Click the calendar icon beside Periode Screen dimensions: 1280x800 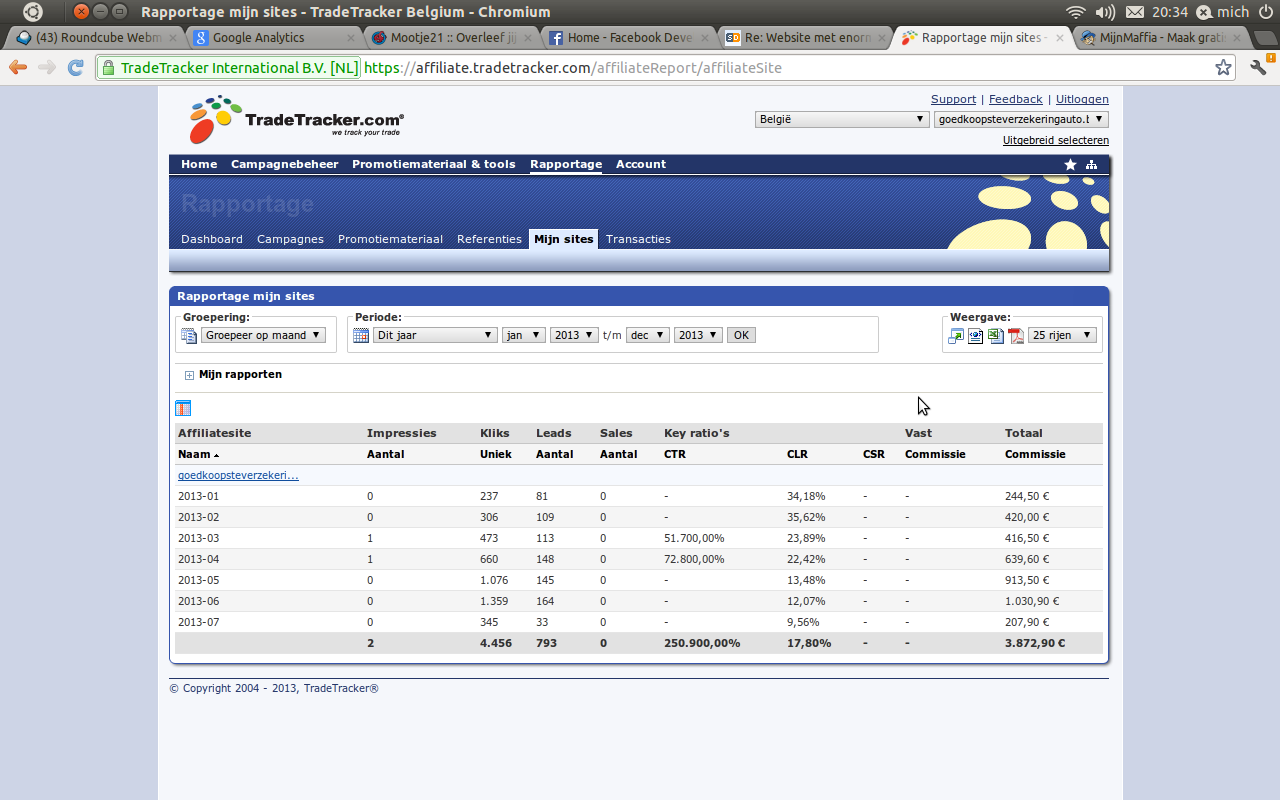tap(361, 335)
